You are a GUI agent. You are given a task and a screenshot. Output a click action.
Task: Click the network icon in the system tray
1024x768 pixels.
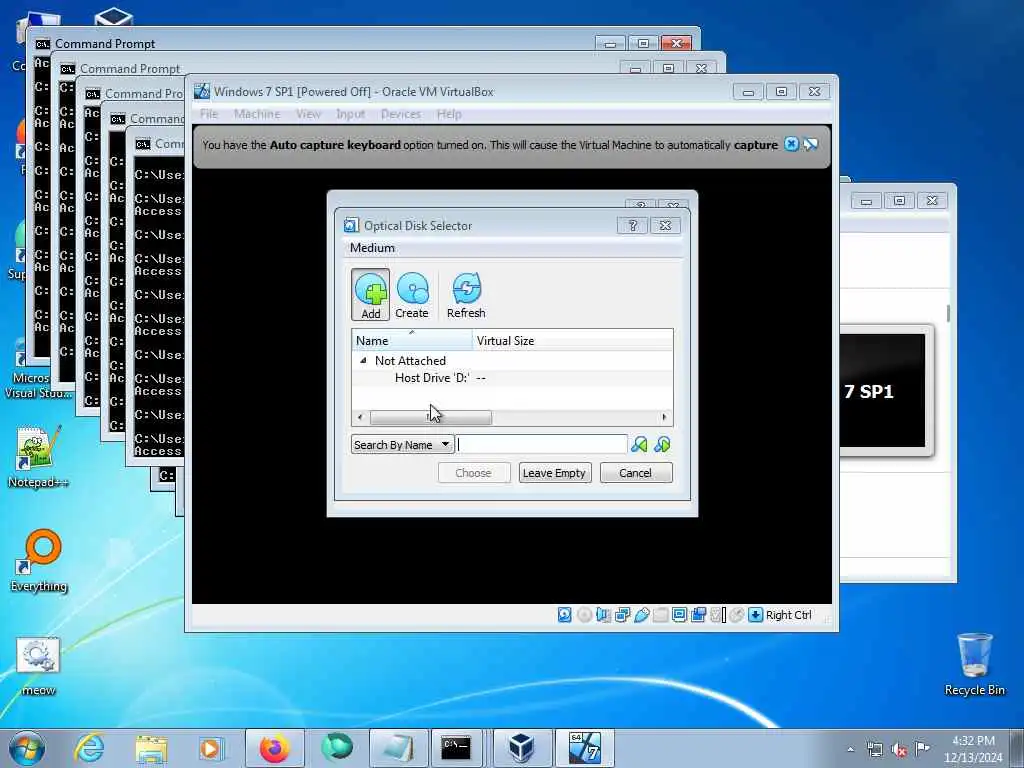pyautogui.click(x=874, y=749)
